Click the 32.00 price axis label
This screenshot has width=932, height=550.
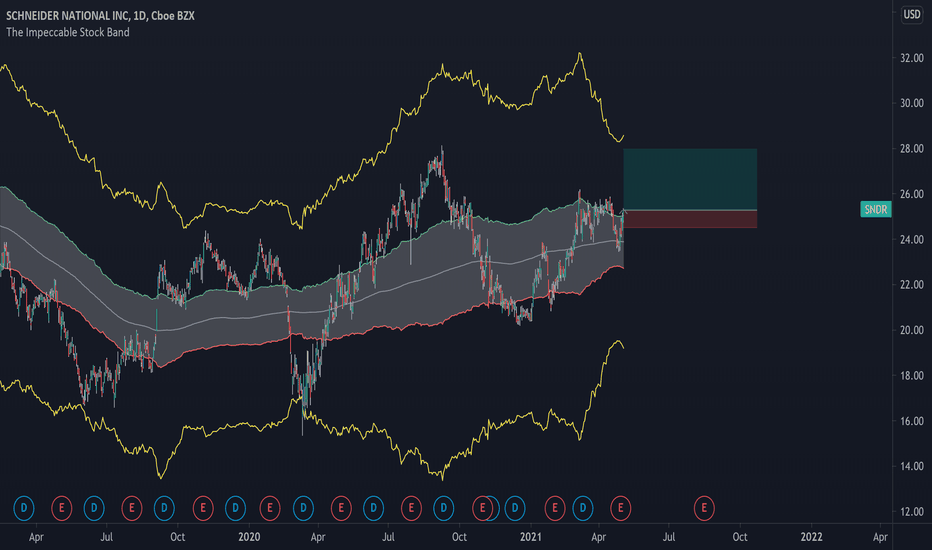tap(912, 58)
